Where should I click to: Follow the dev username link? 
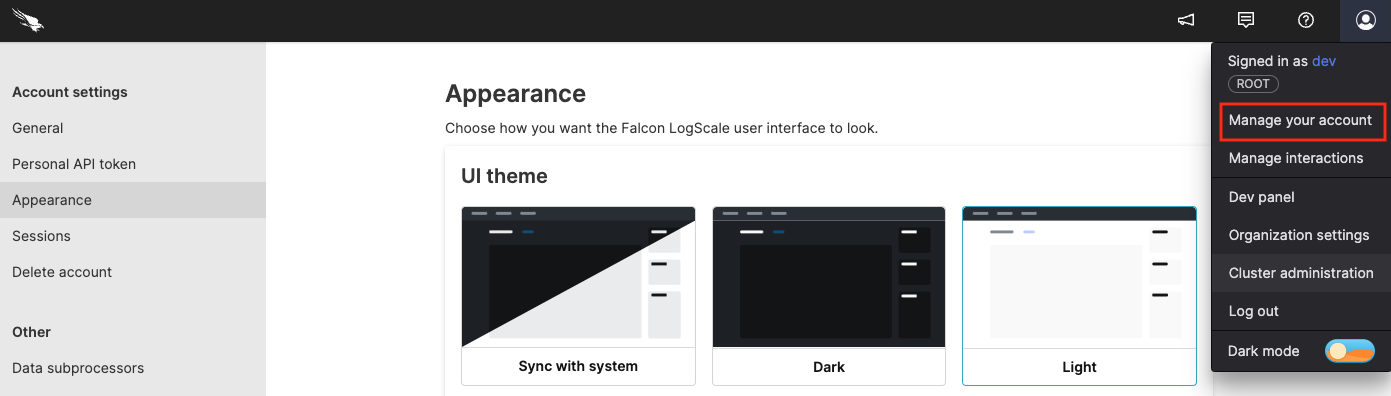1324,61
